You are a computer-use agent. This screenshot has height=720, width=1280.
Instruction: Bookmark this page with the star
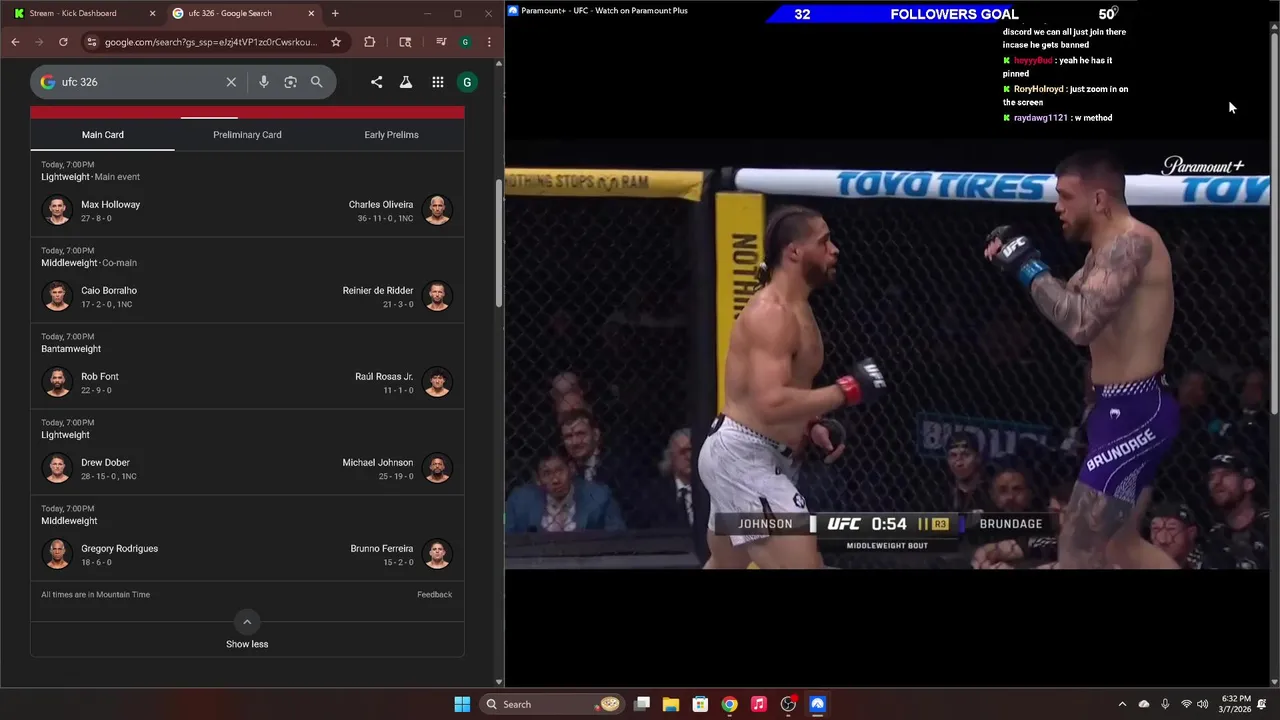click(x=336, y=42)
